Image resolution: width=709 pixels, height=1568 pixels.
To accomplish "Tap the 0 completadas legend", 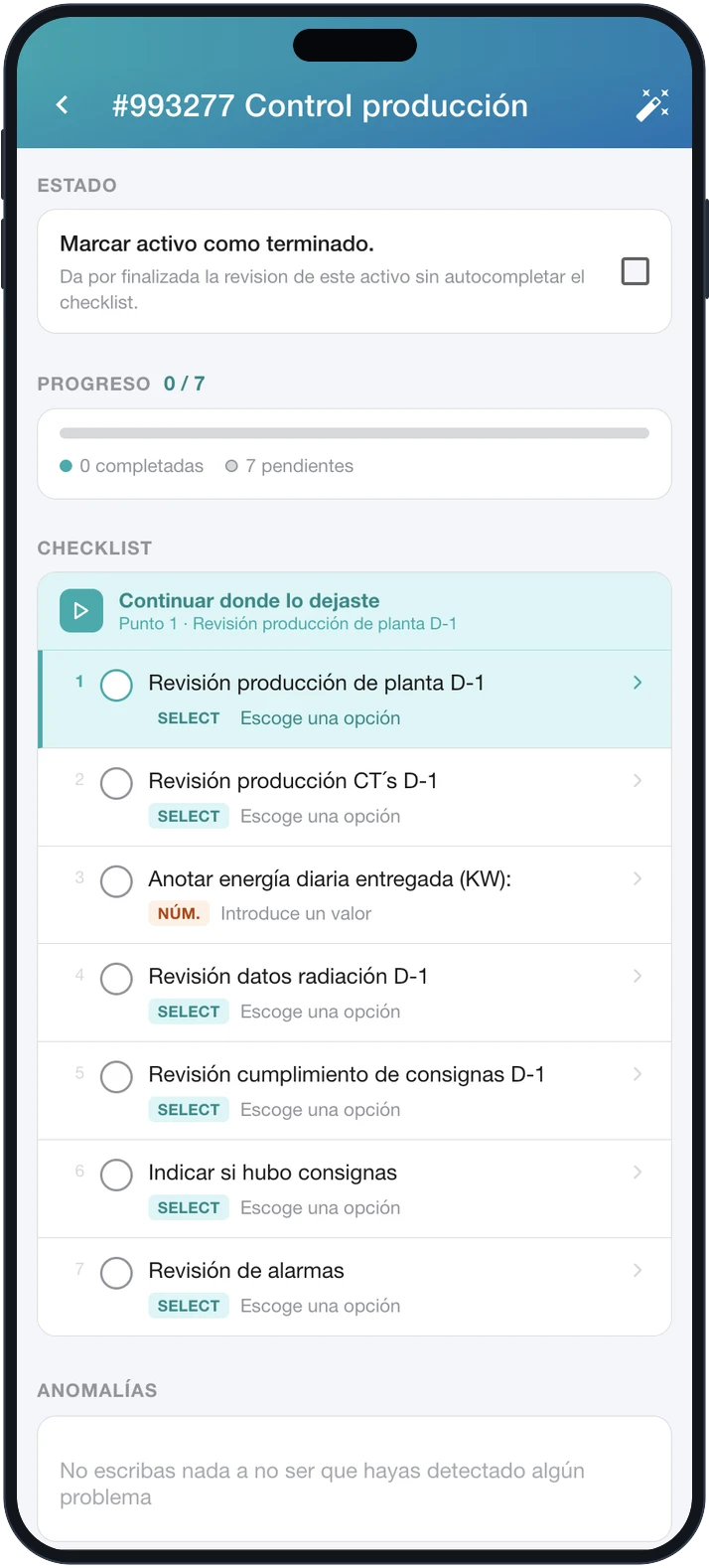I will pos(131,466).
